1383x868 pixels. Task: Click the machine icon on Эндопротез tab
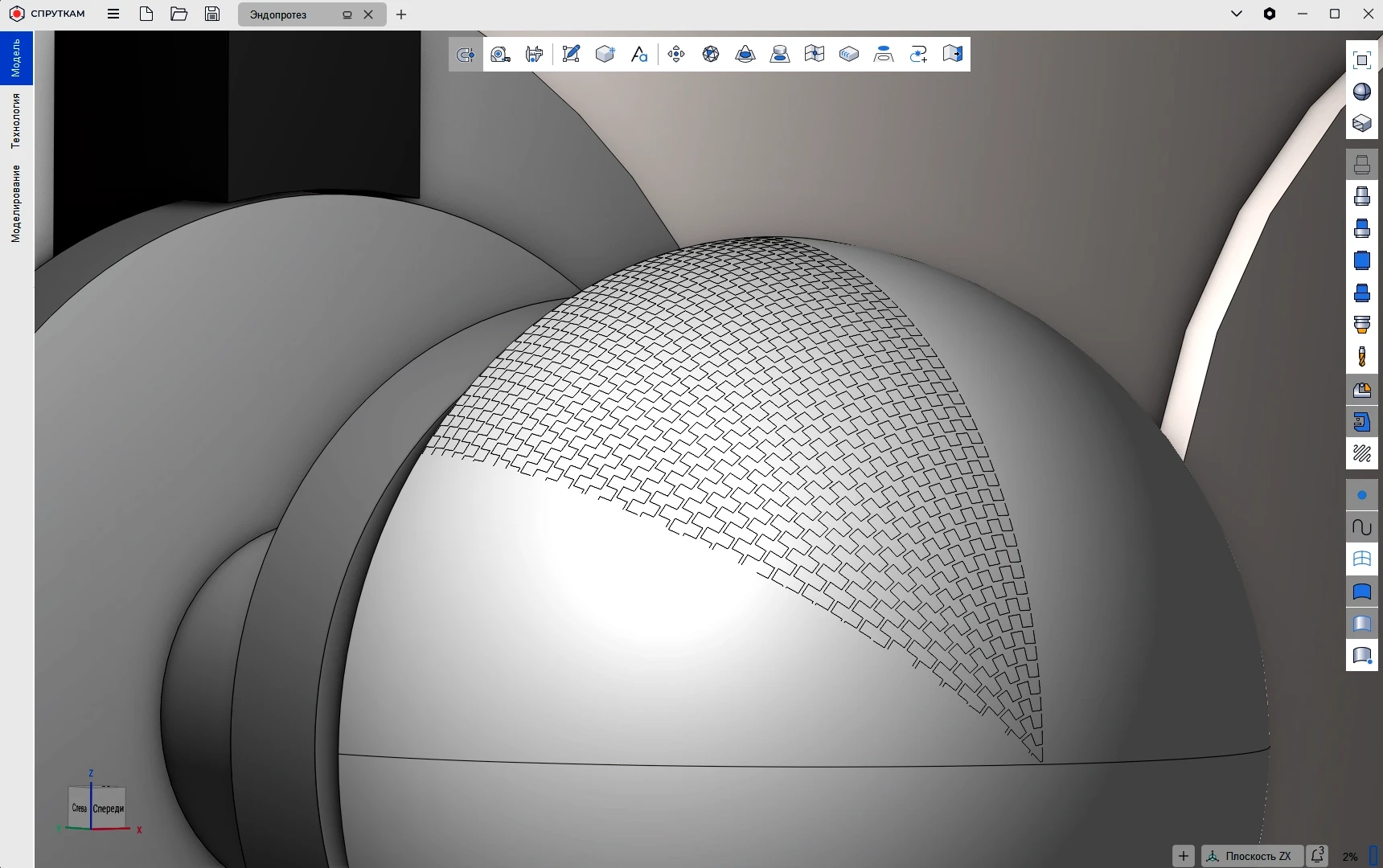click(347, 14)
